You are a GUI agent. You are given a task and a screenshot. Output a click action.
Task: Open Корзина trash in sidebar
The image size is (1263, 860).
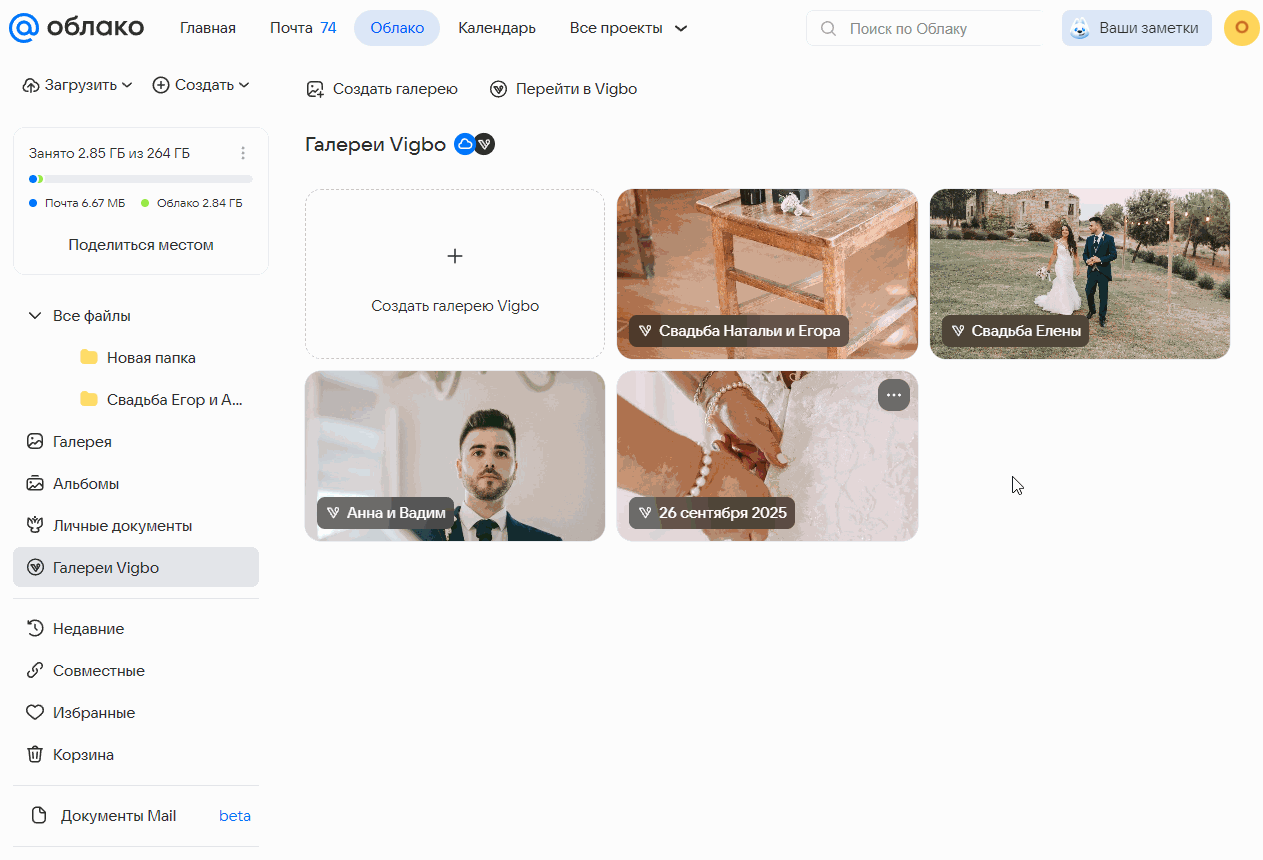[83, 755]
